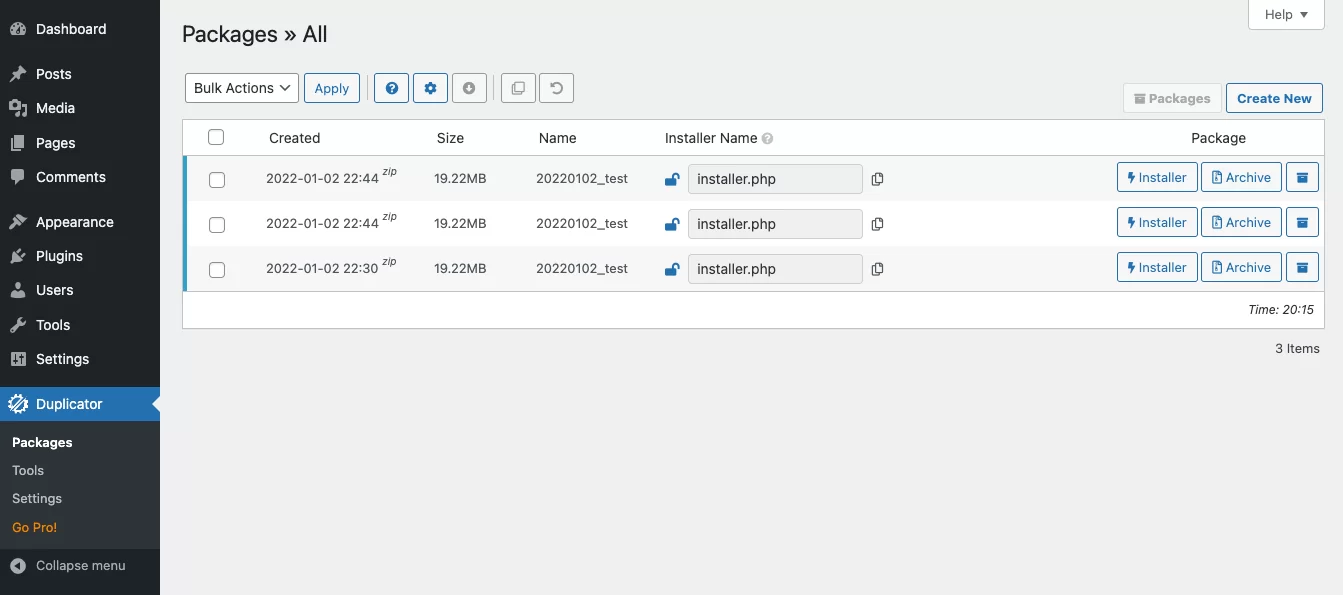Open package details box icon in 22:30 row
Viewport: 1343px width, 595px height.
(1302, 268)
